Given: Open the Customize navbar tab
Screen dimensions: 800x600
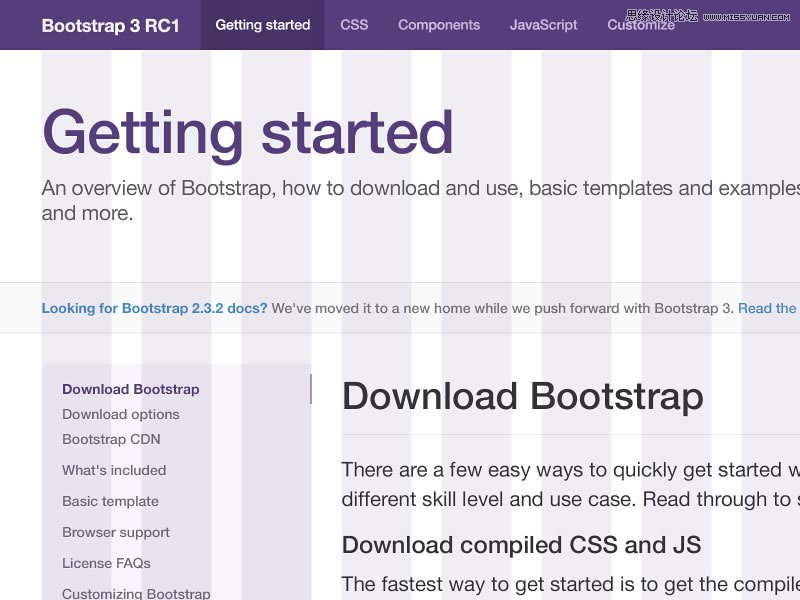Looking at the screenshot, I should [641, 26].
